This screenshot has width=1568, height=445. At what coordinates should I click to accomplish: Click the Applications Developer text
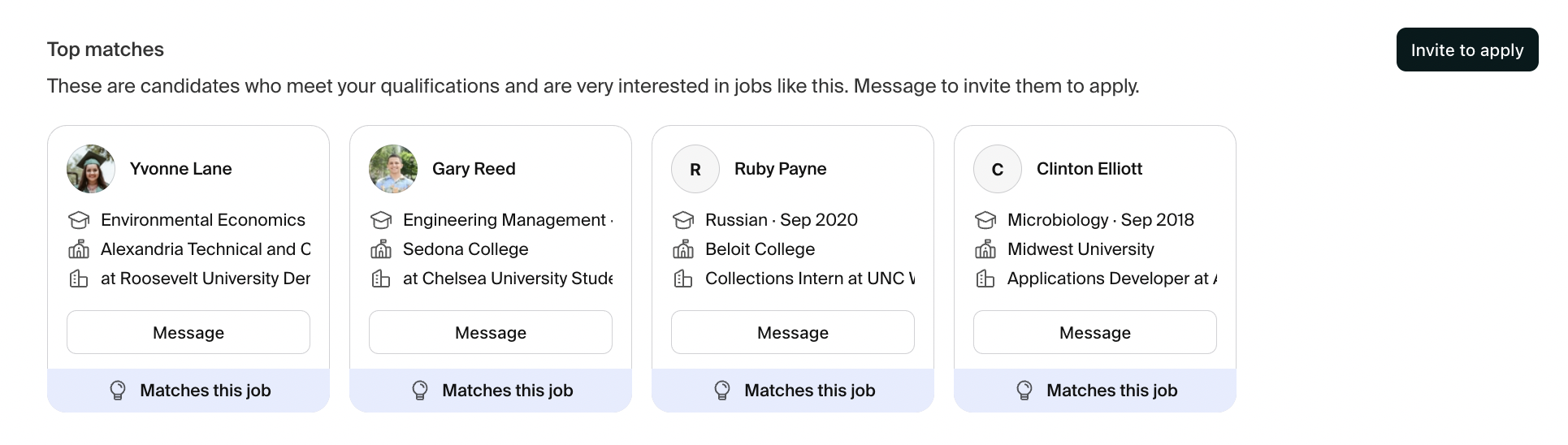(1112, 279)
